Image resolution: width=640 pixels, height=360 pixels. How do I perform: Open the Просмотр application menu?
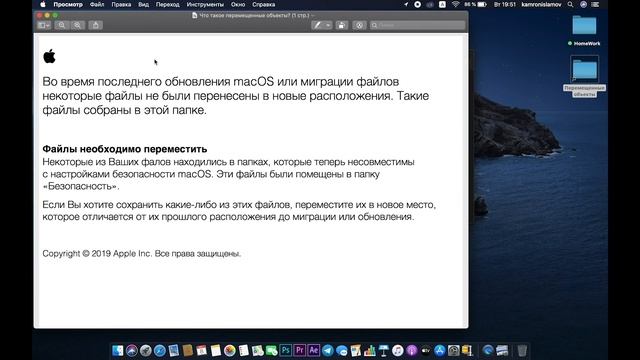pos(68,4)
